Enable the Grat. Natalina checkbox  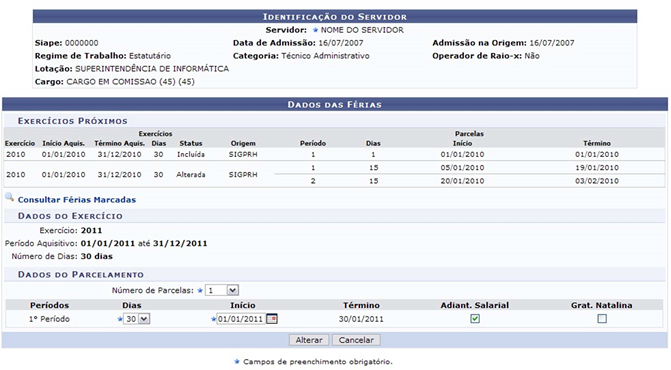602,319
